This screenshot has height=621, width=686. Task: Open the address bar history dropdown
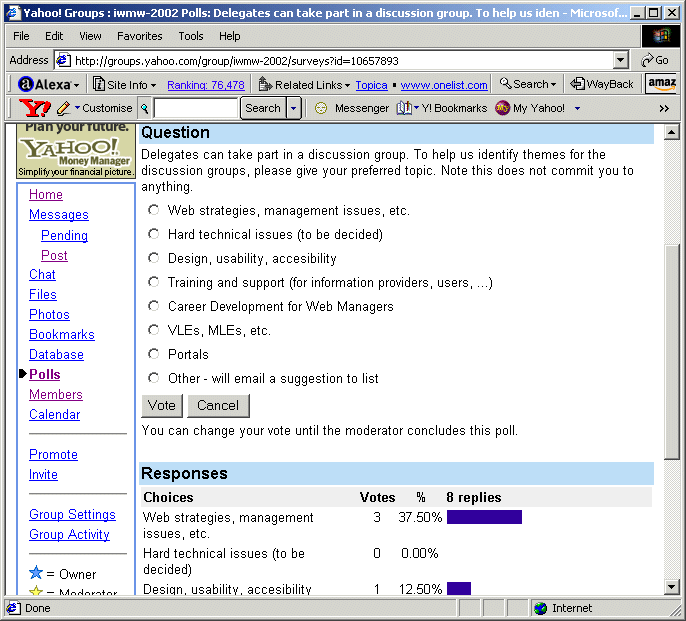(620, 60)
